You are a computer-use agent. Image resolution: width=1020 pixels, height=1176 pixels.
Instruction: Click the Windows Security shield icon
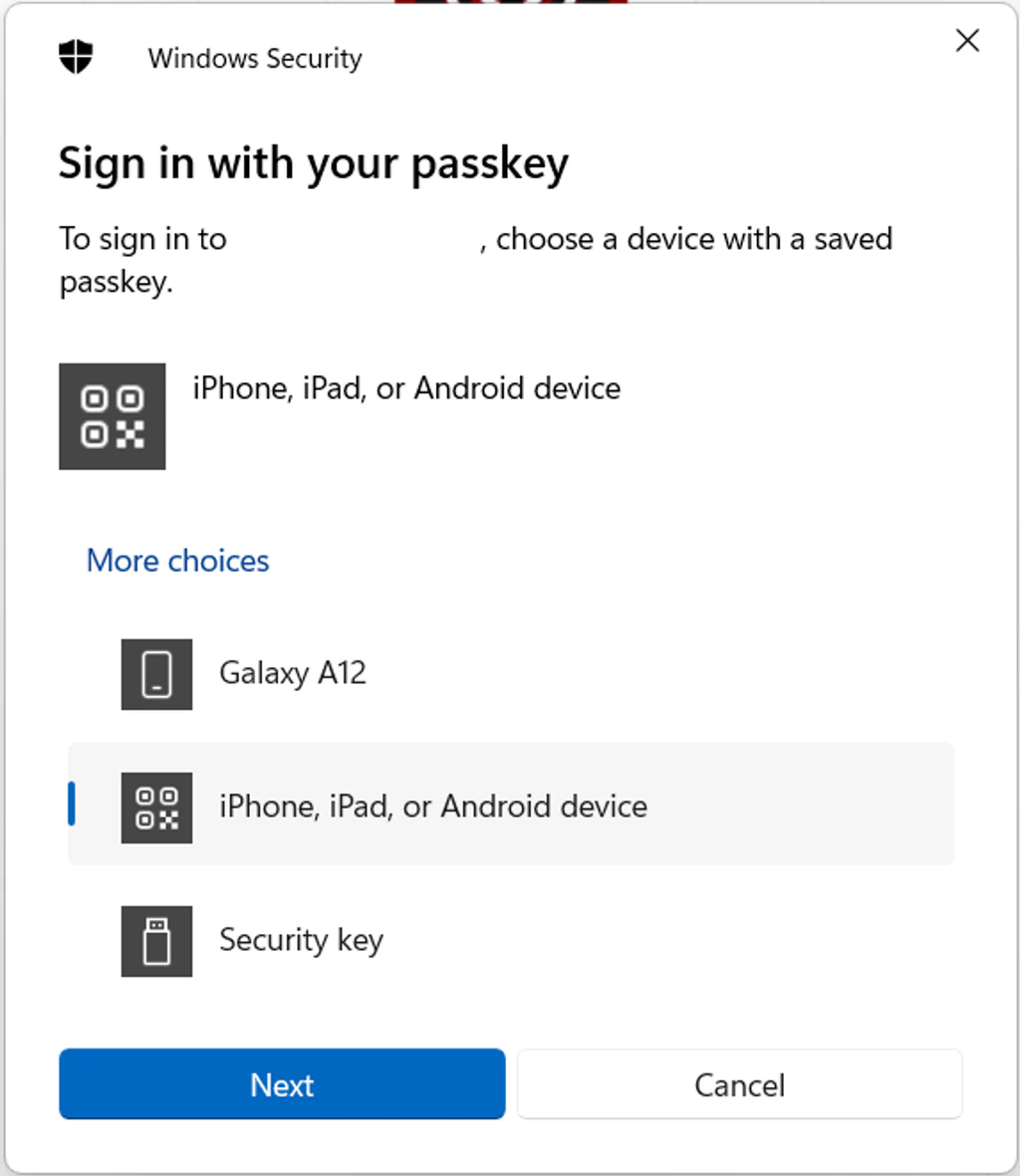click(x=76, y=57)
